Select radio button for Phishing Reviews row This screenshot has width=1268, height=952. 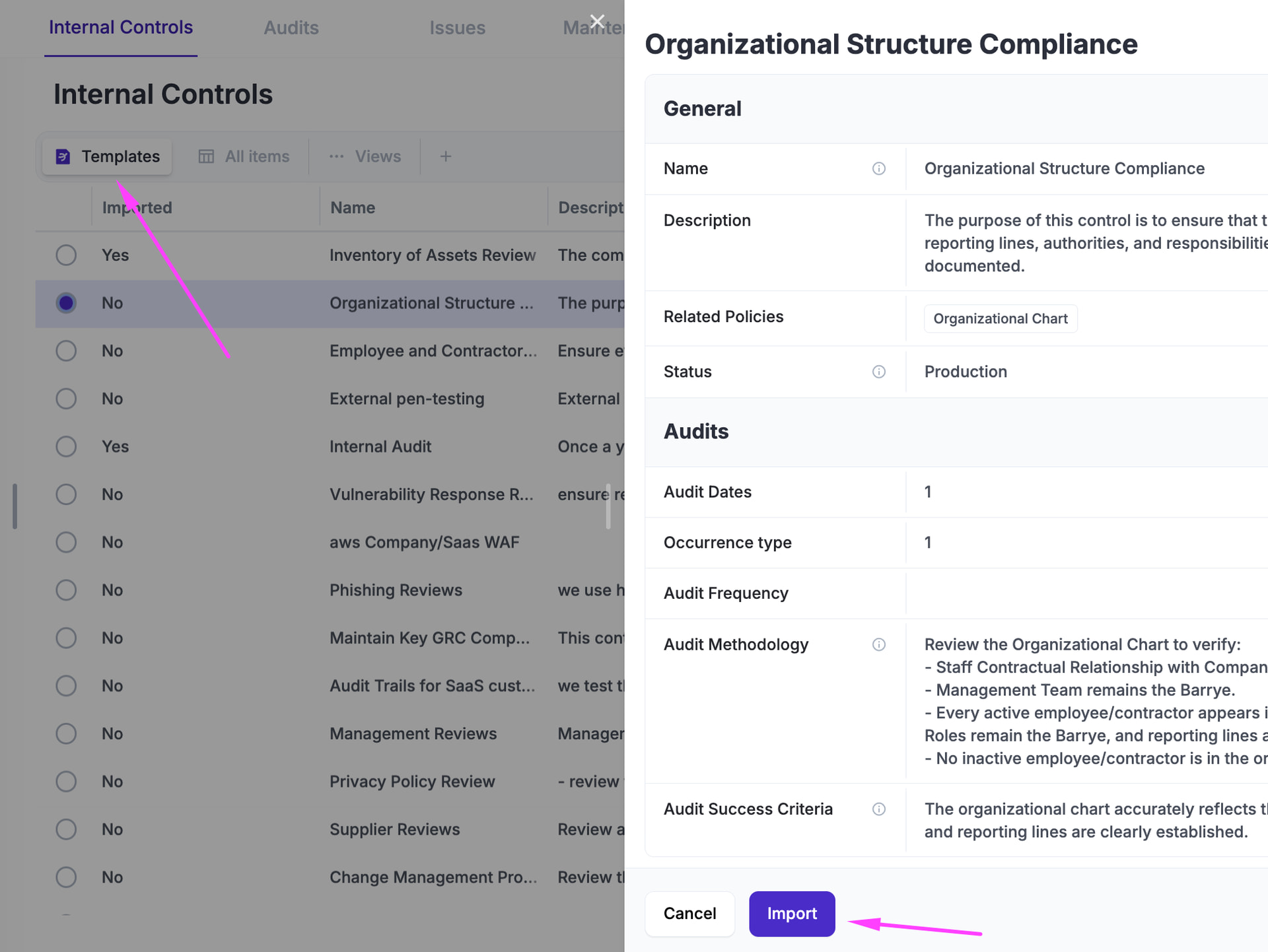tap(66, 590)
